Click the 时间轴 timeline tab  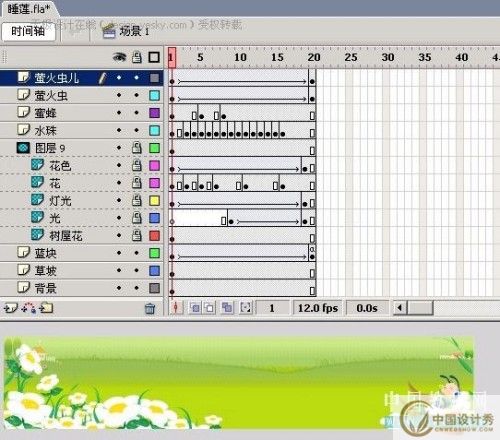pos(28,31)
